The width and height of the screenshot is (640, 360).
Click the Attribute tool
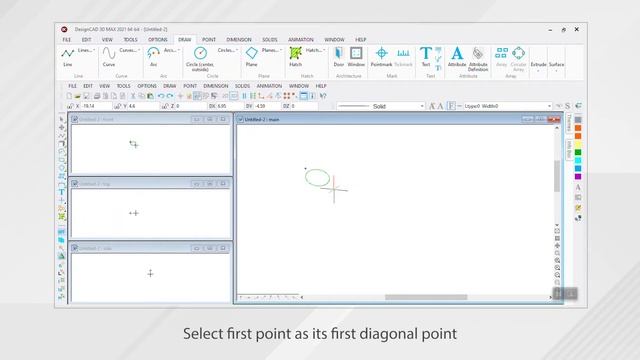tap(457, 56)
